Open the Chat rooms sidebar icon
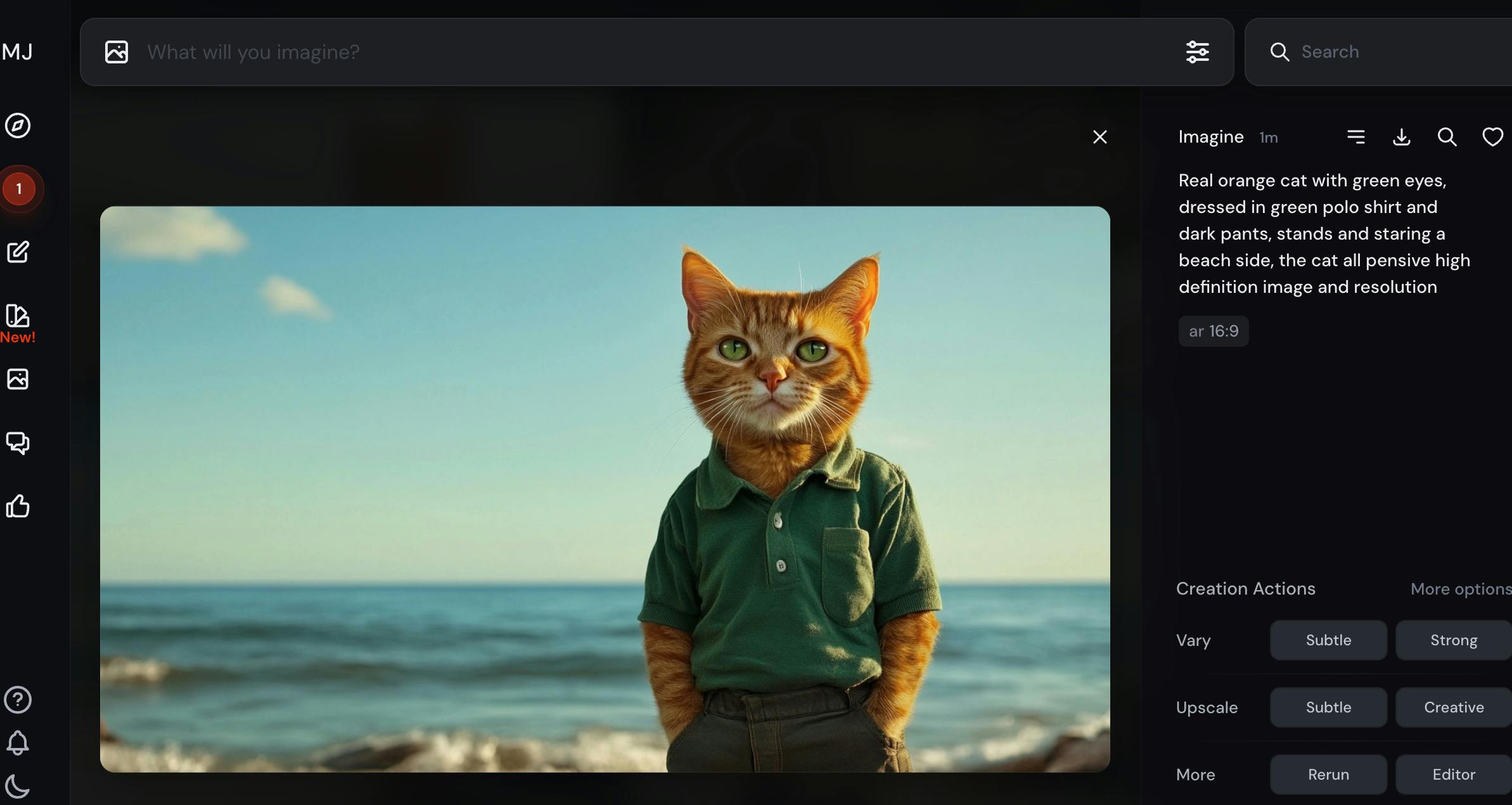This screenshot has height=805, width=1512. (18, 442)
